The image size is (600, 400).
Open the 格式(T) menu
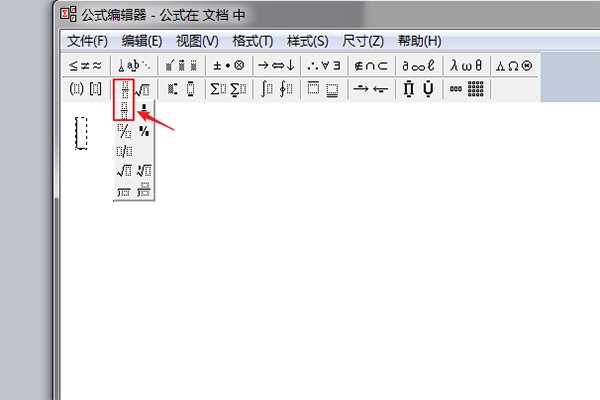(x=253, y=41)
